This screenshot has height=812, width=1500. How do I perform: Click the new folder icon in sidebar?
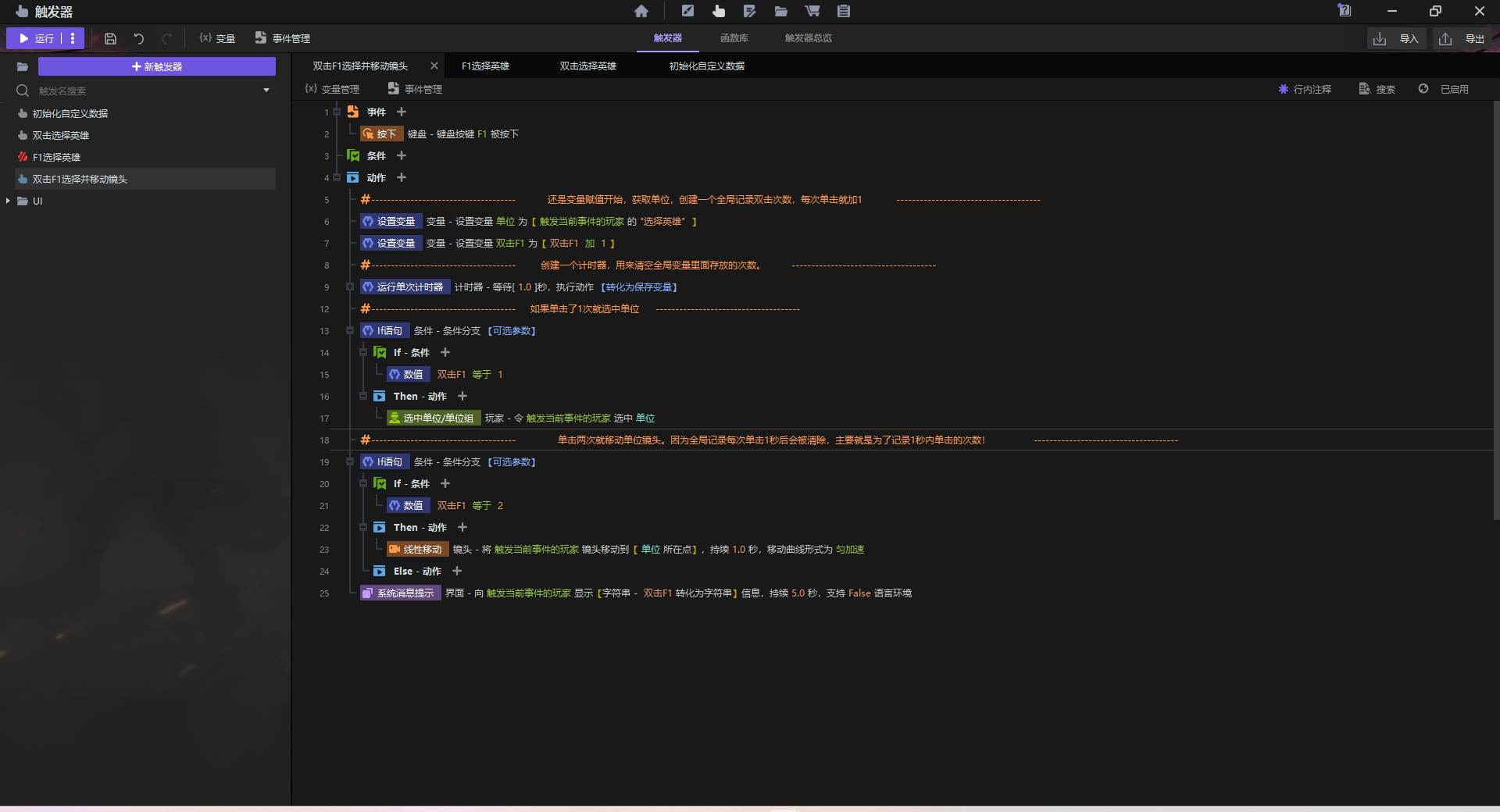(x=22, y=66)
